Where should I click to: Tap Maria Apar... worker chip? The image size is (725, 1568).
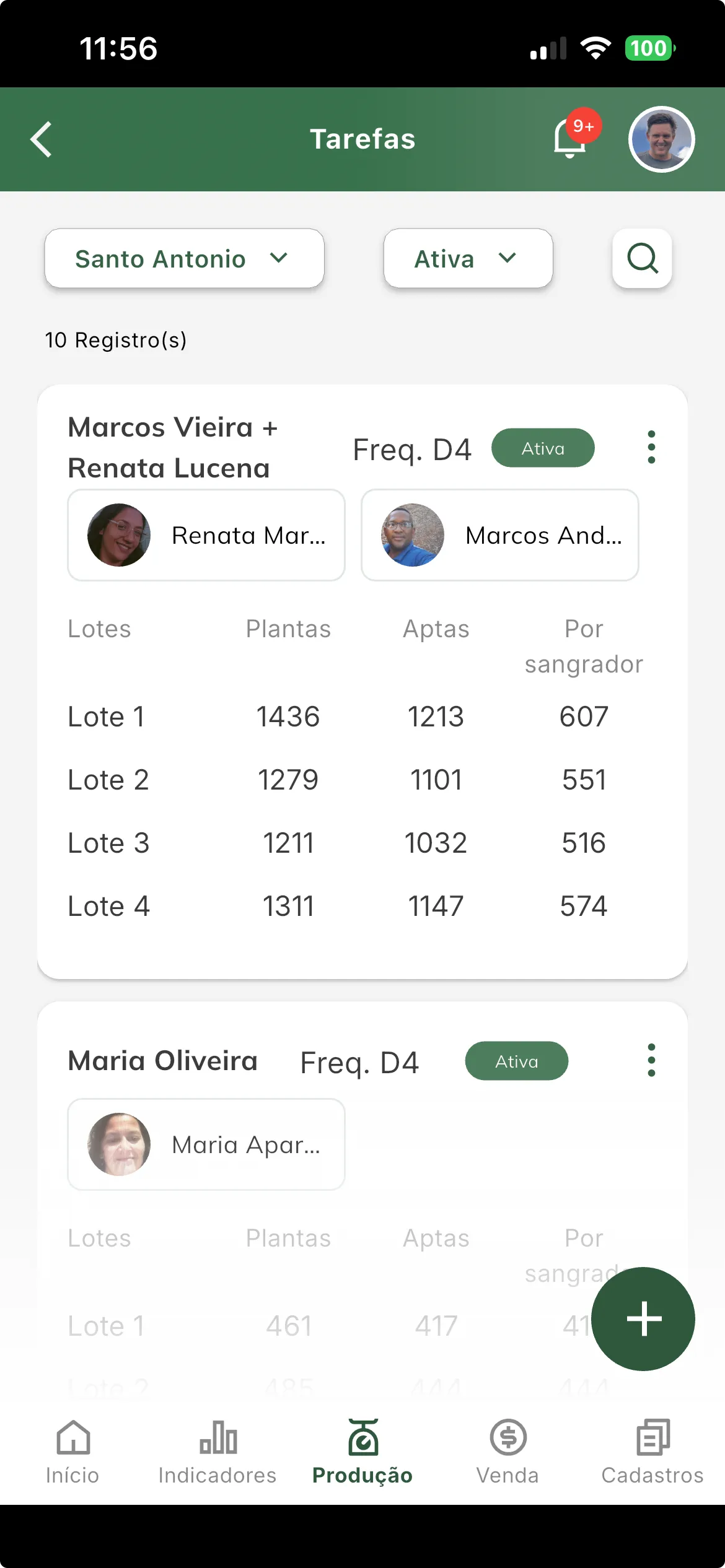click(x=206, y=1144)
